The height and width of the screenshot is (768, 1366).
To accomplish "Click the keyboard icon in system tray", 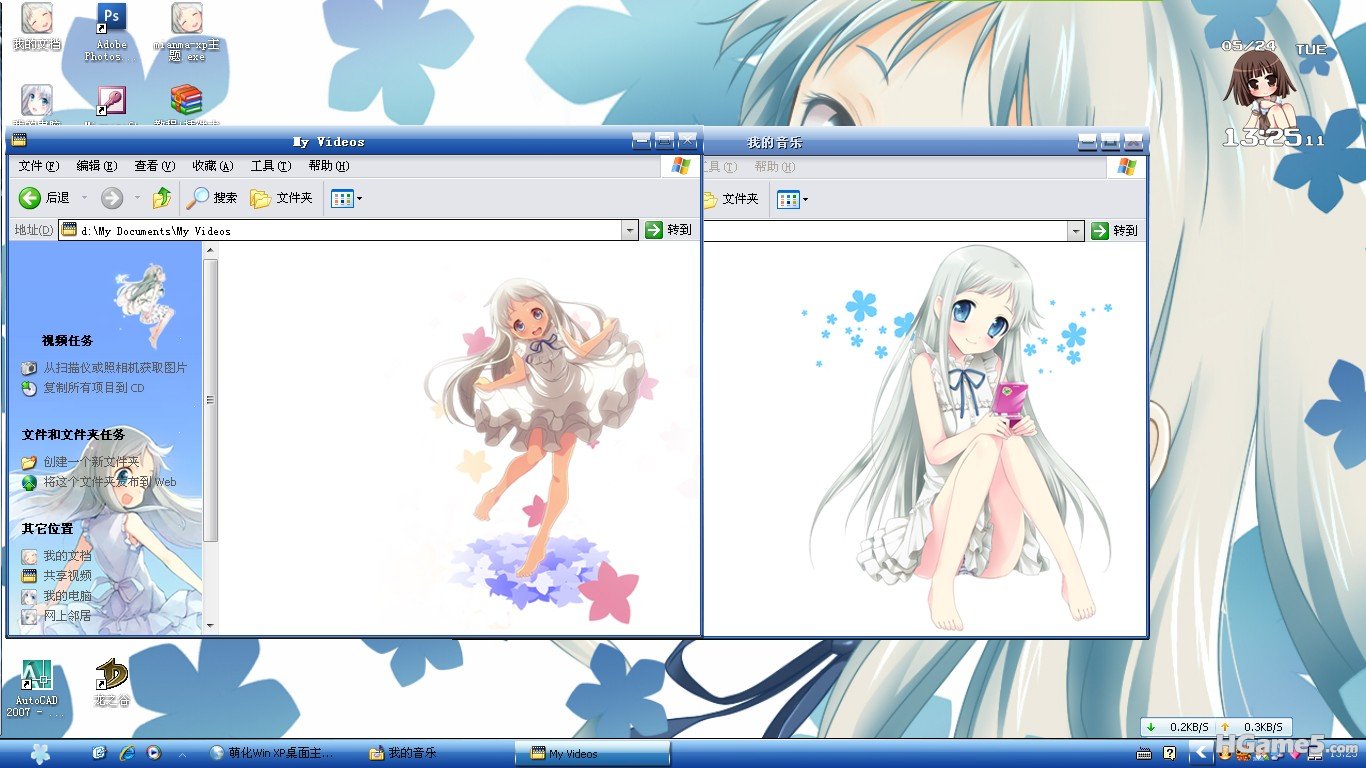I will 1144,753.
